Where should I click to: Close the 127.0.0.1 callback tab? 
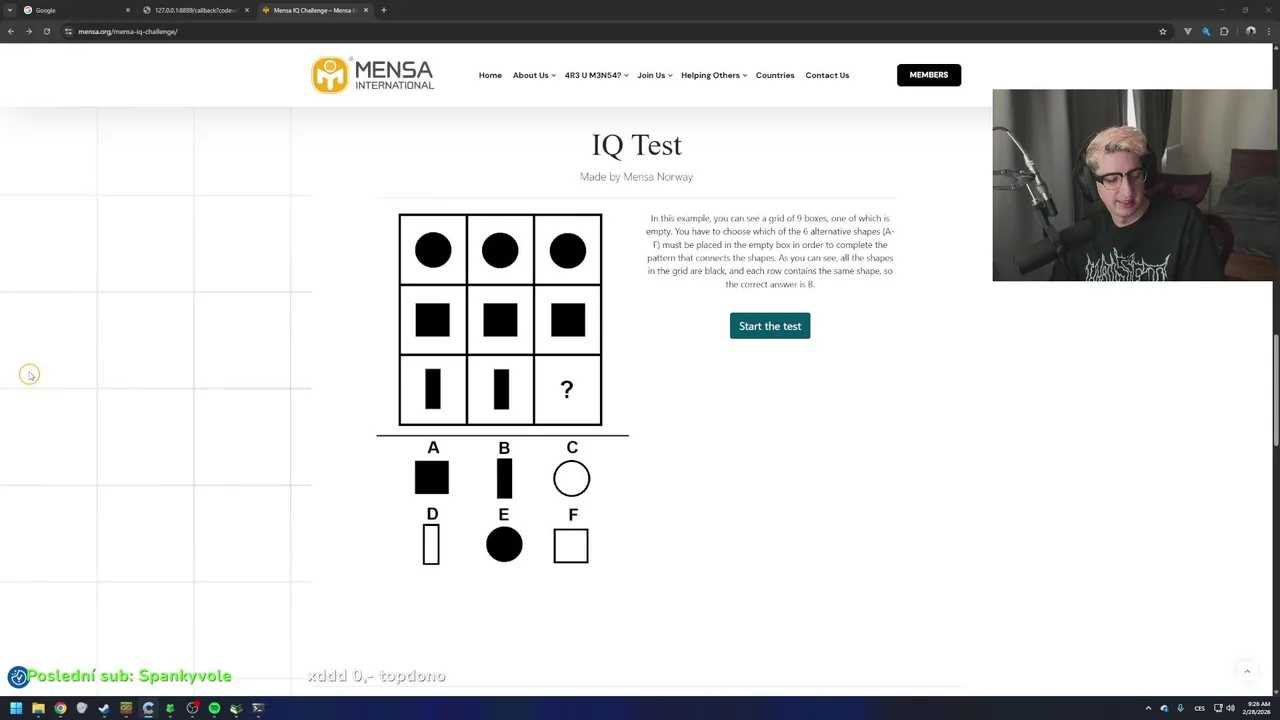pyautogui.click(x=247, y=10)
